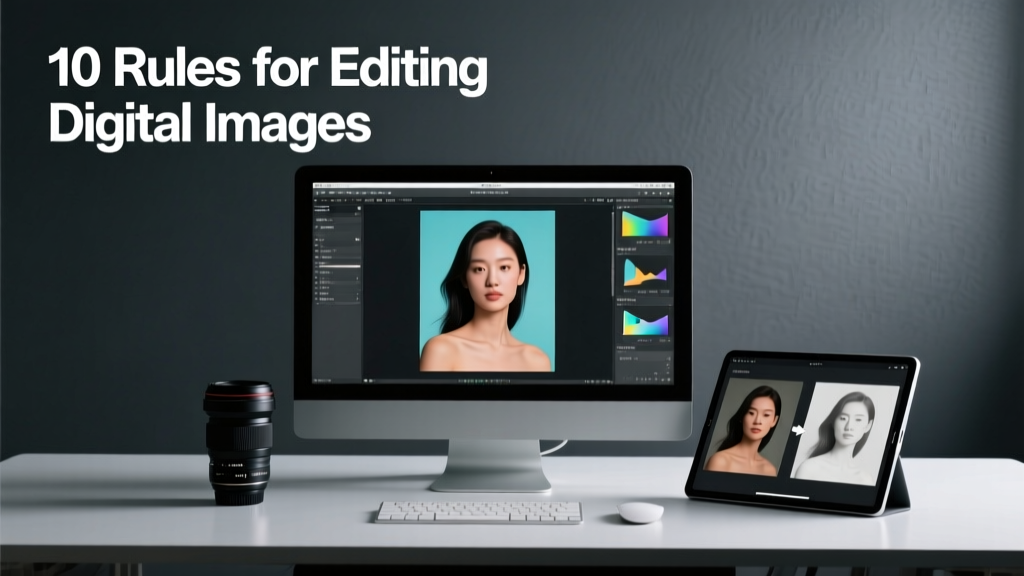Tap the grayscale portrait on the tablet
The height and width of the screenshot is (576, 1024).
point(845,434)
